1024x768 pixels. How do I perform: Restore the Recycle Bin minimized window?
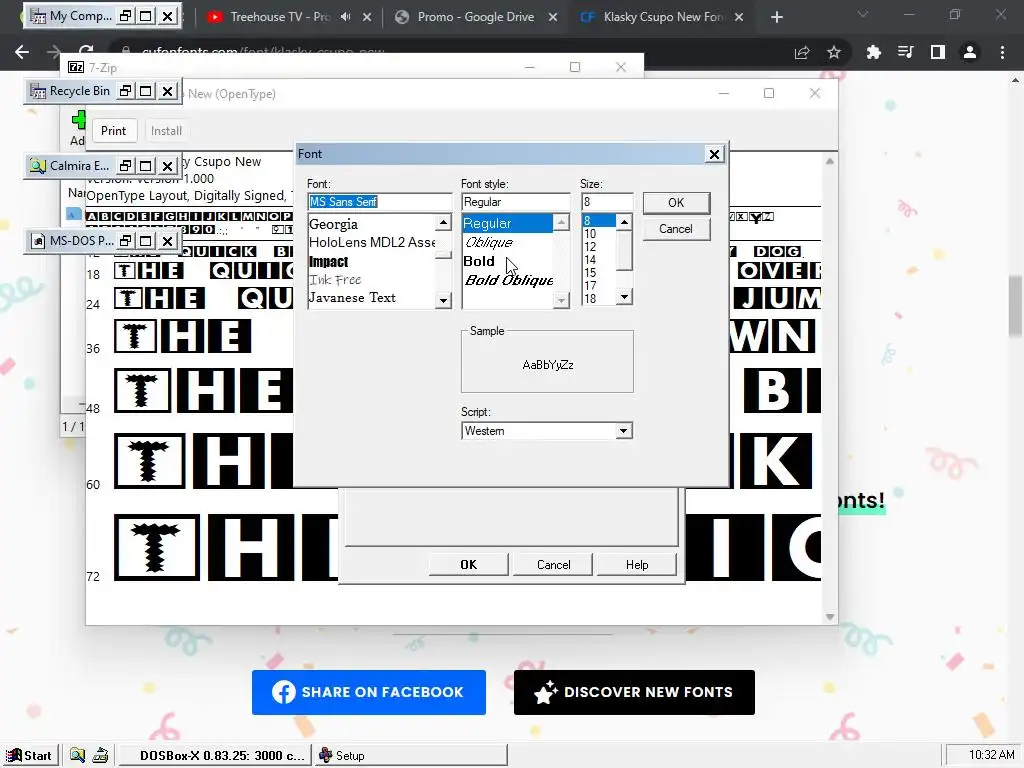[x=126, y=91]
